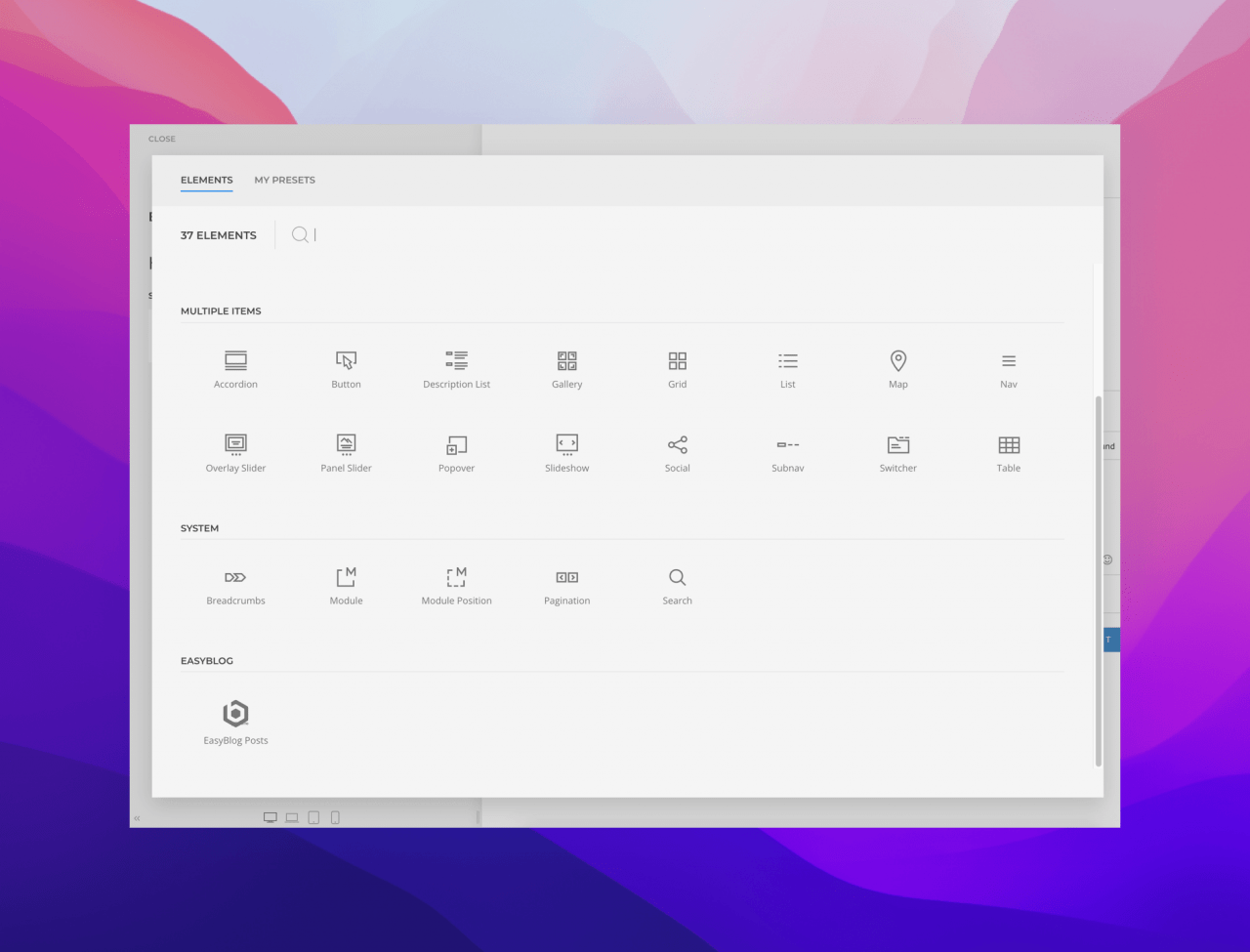
Task: Add the EasyBlog Posts element
Action: click(x=235, y=723)
